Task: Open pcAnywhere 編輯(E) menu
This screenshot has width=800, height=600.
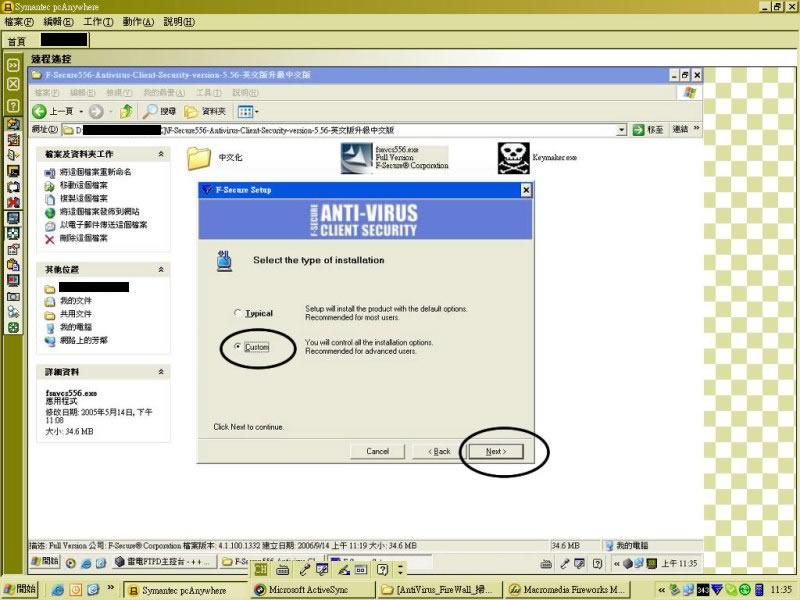Action: [58, 22]
